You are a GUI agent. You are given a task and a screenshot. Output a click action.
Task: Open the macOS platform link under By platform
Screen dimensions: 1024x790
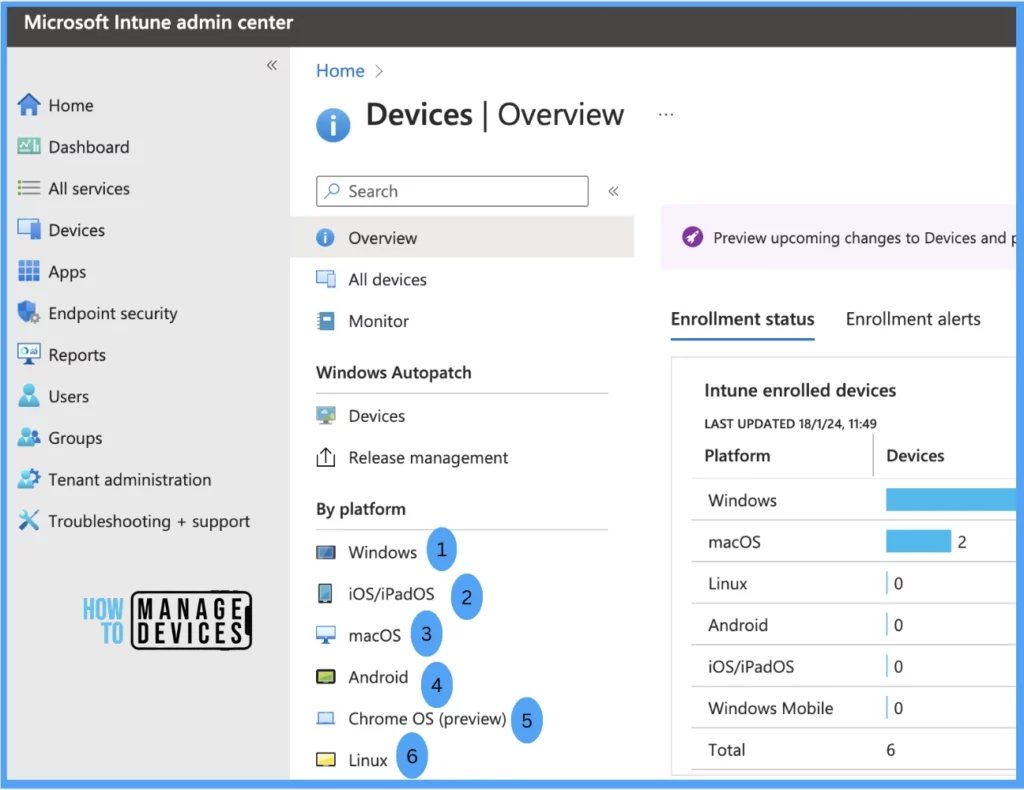(374, 635)
